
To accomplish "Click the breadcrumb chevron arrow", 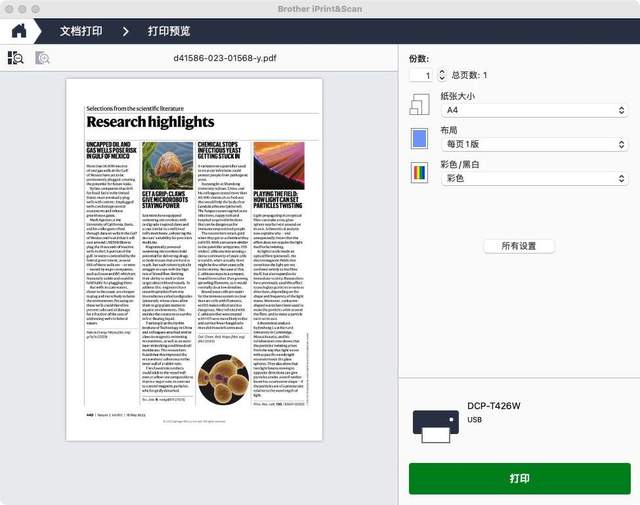I will tap(126, 31).
